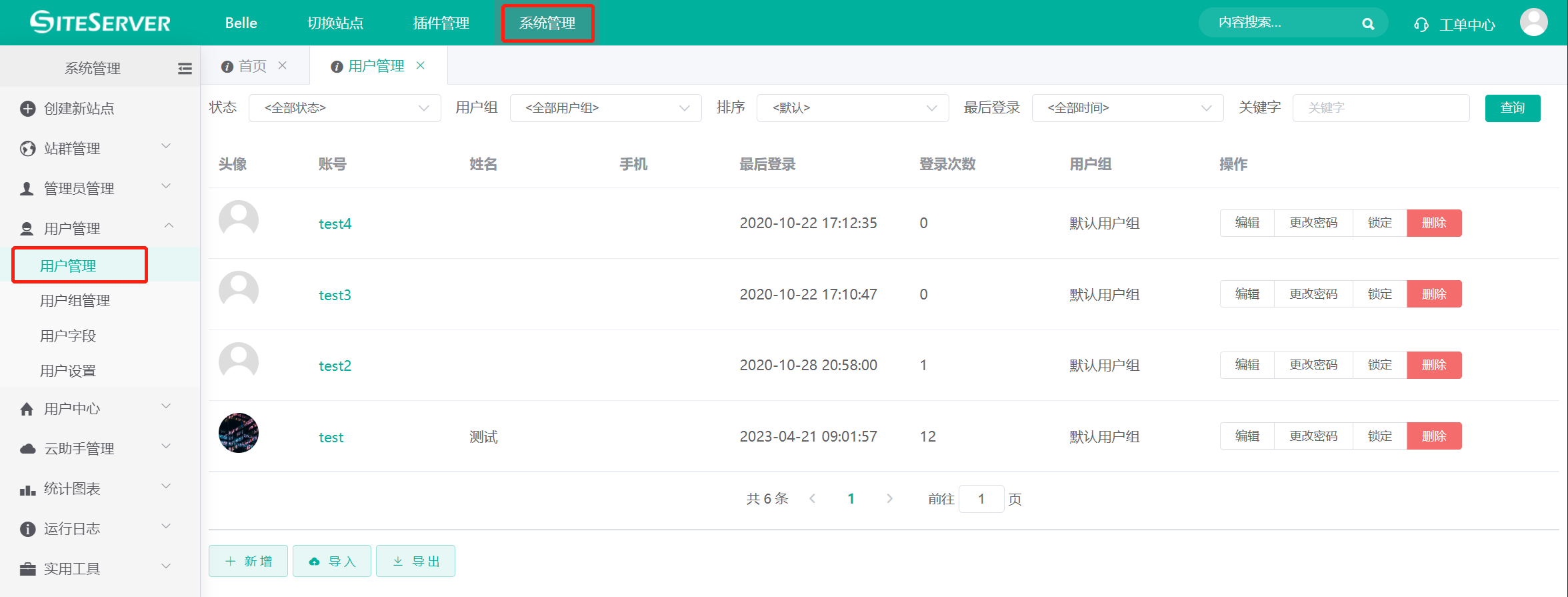This screenshot has width=1568, height=597.
Task: Click 删除 button for user test4
Action: pos(1434,223)
